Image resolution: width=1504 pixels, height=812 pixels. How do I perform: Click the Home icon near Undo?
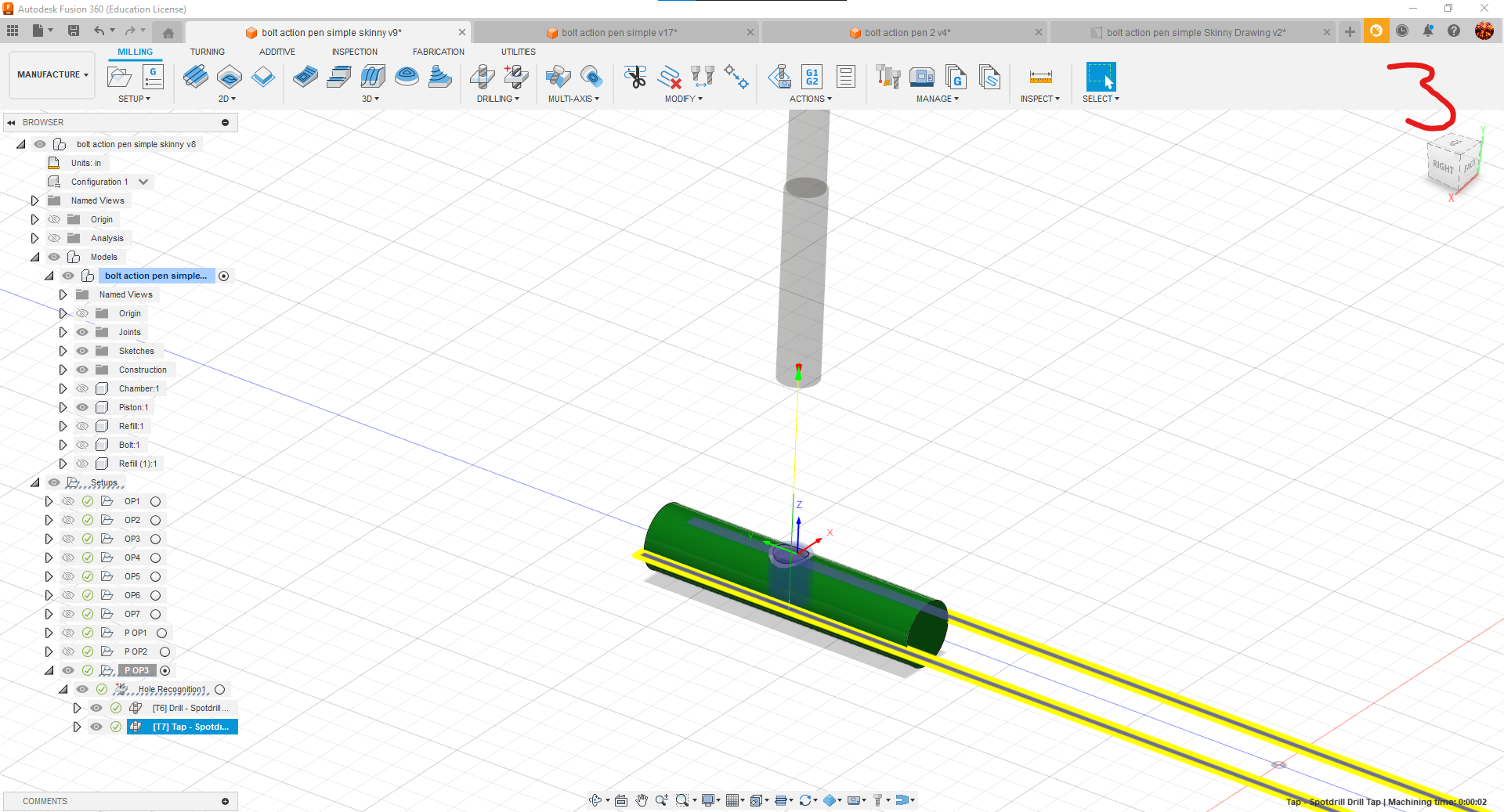[168, 31]
